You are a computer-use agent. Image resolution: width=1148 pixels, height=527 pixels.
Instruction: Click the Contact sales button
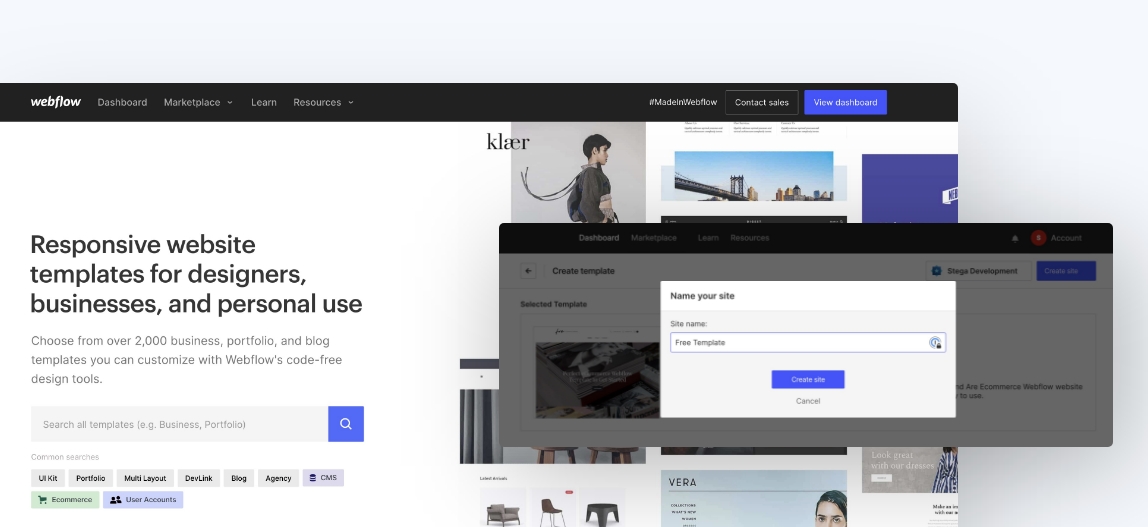click(x=761, y=102)
